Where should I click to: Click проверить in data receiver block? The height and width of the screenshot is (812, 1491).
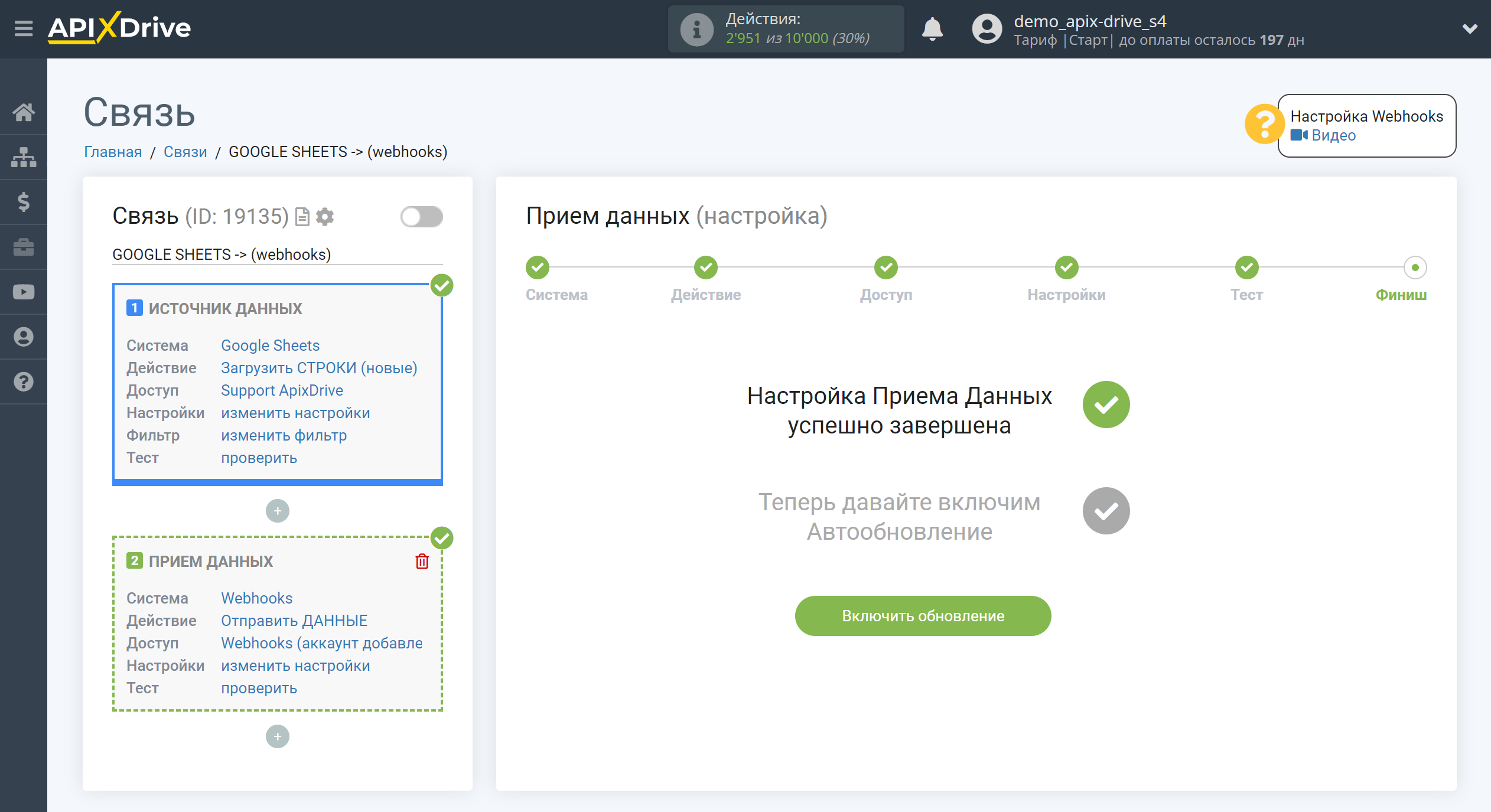tap(259, 688)
